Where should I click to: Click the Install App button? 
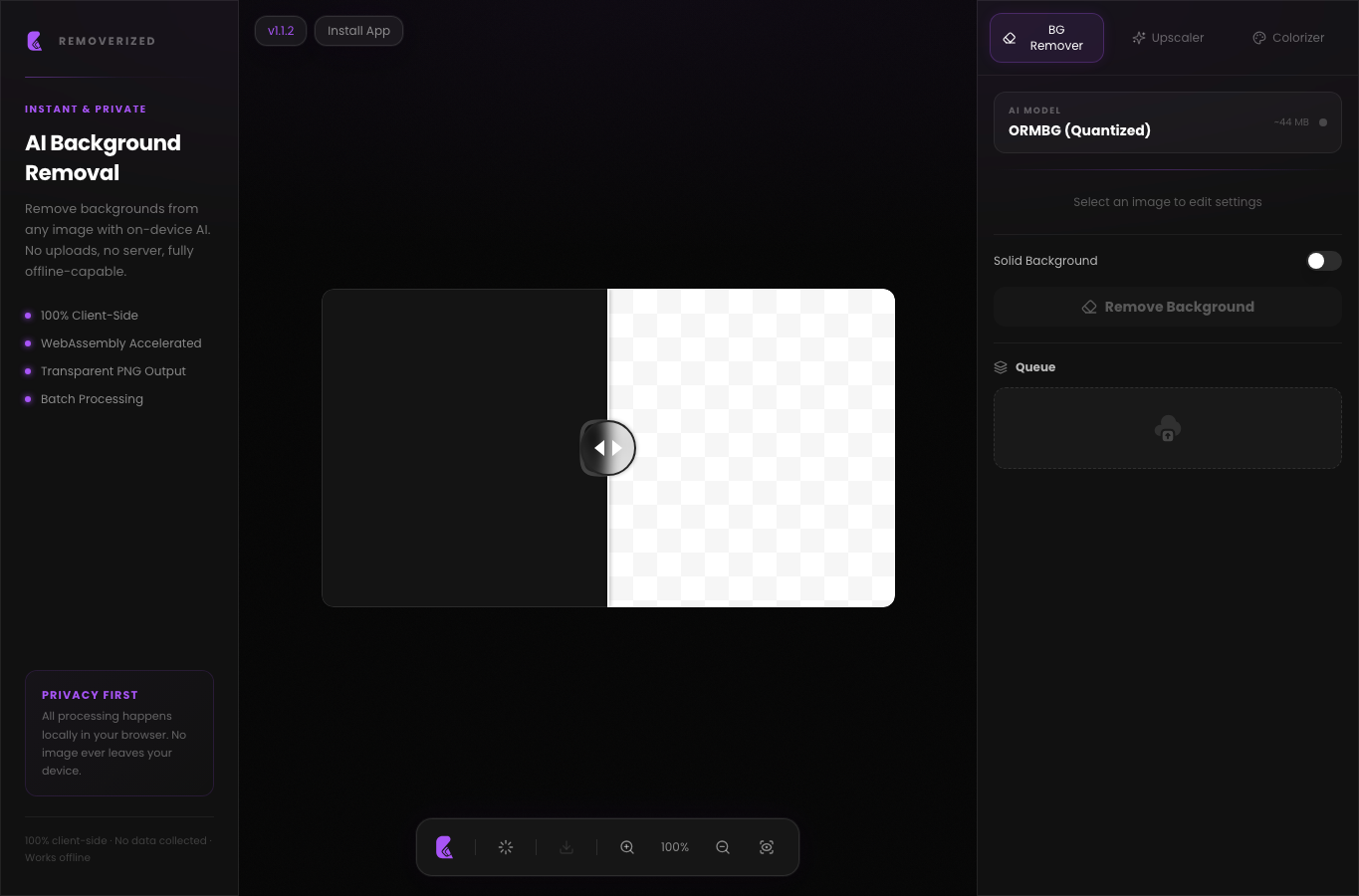click(x=358, y=31)
